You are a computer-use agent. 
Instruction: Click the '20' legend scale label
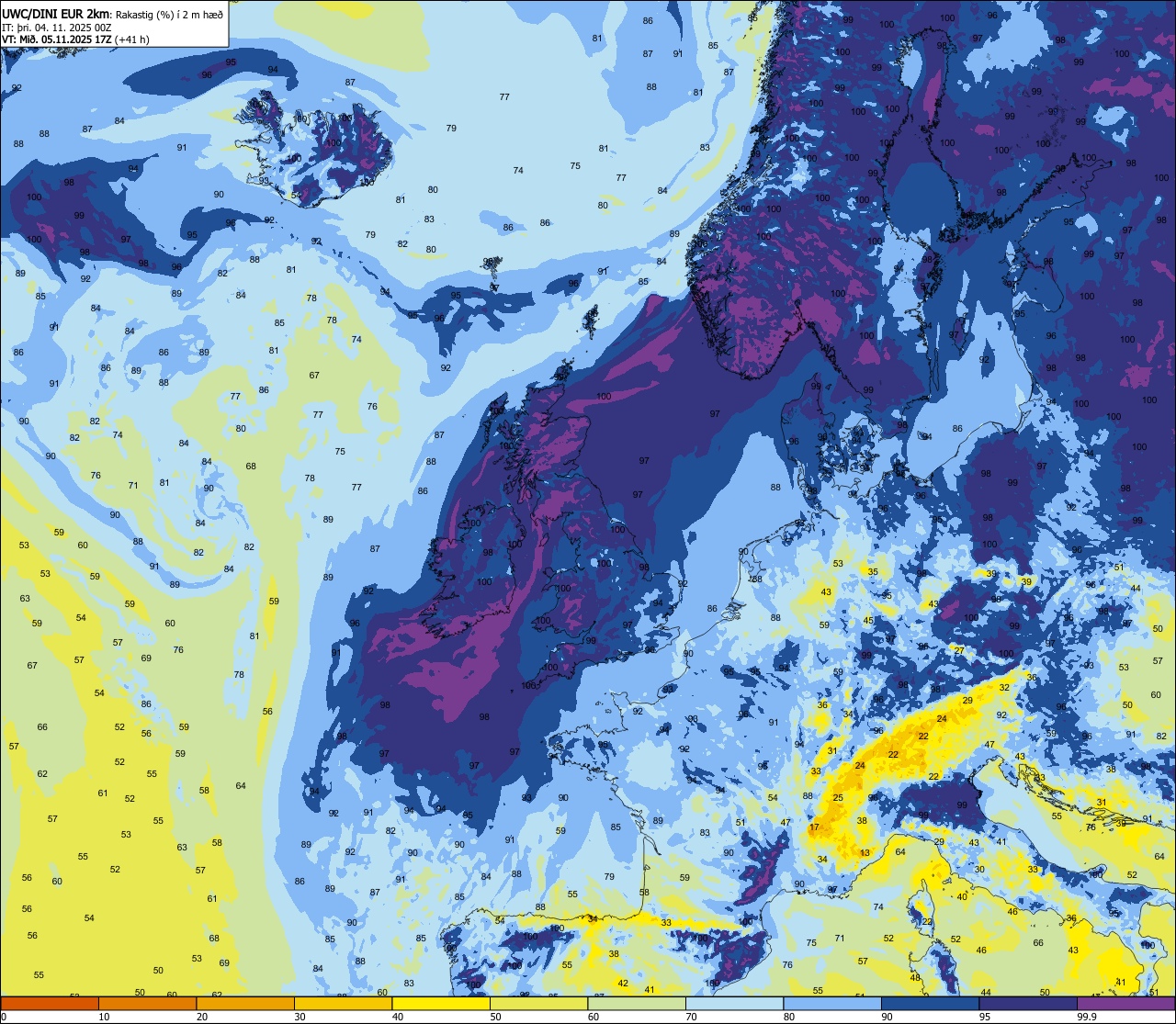[x=202, y=1017]
